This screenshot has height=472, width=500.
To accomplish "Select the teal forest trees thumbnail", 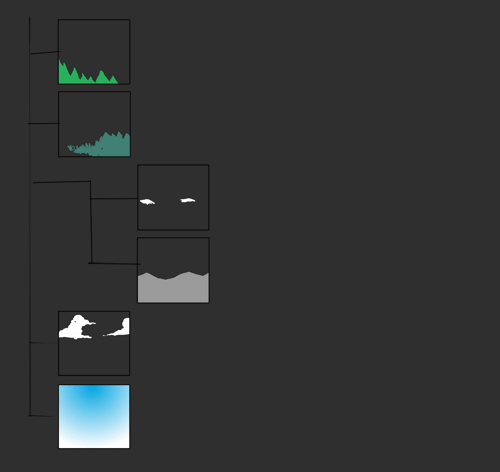I will [x=94, y=124].
